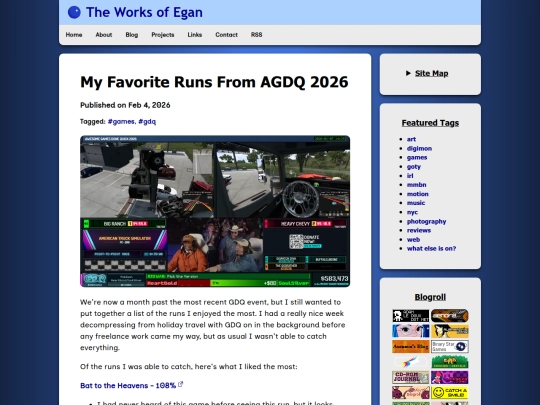This screenshot has height=405, width=540.
Task: Select the "digimon" featured tag
Action: 419,148
